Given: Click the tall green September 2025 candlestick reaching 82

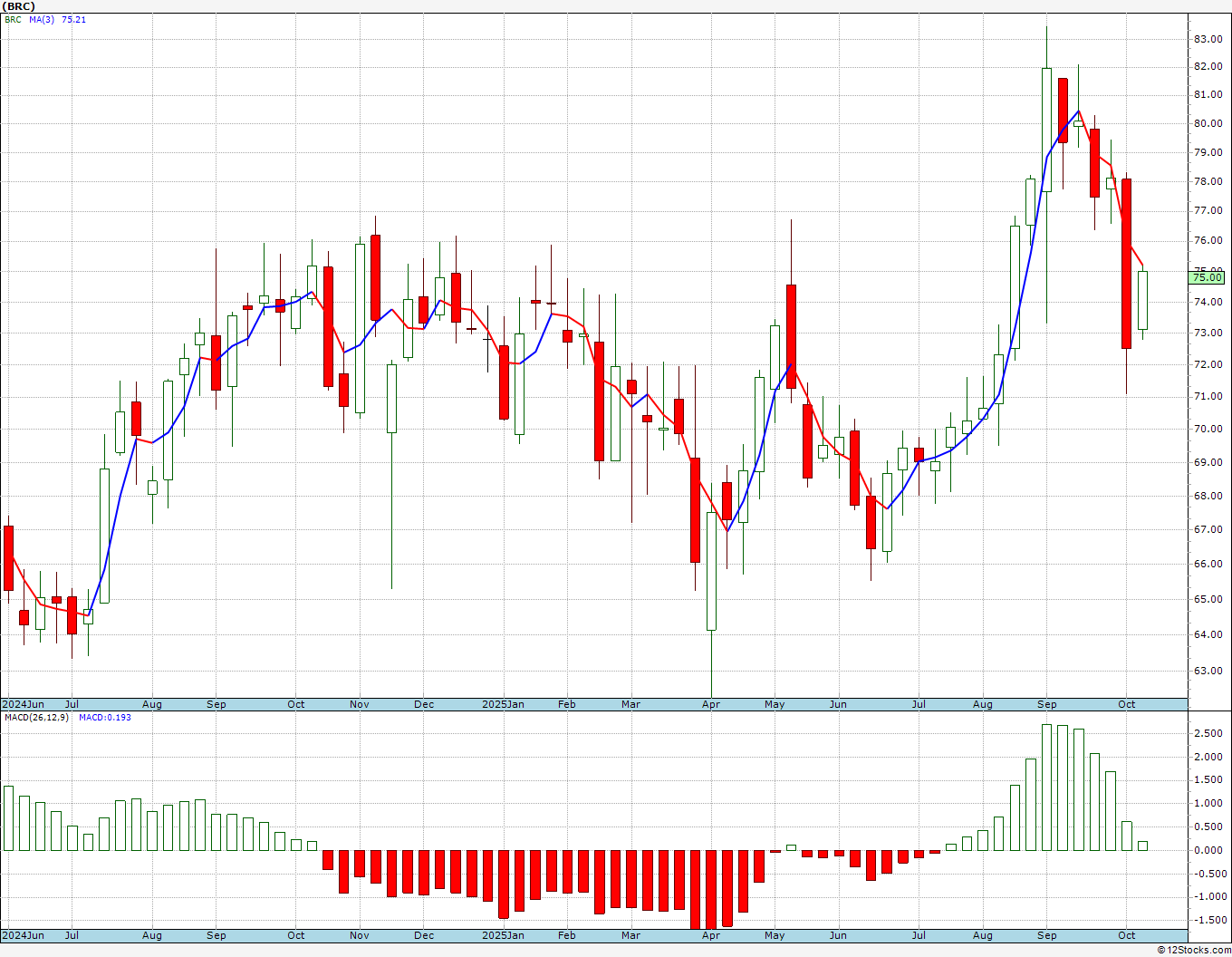Looking at the screenshot, I should [1046, 130].
